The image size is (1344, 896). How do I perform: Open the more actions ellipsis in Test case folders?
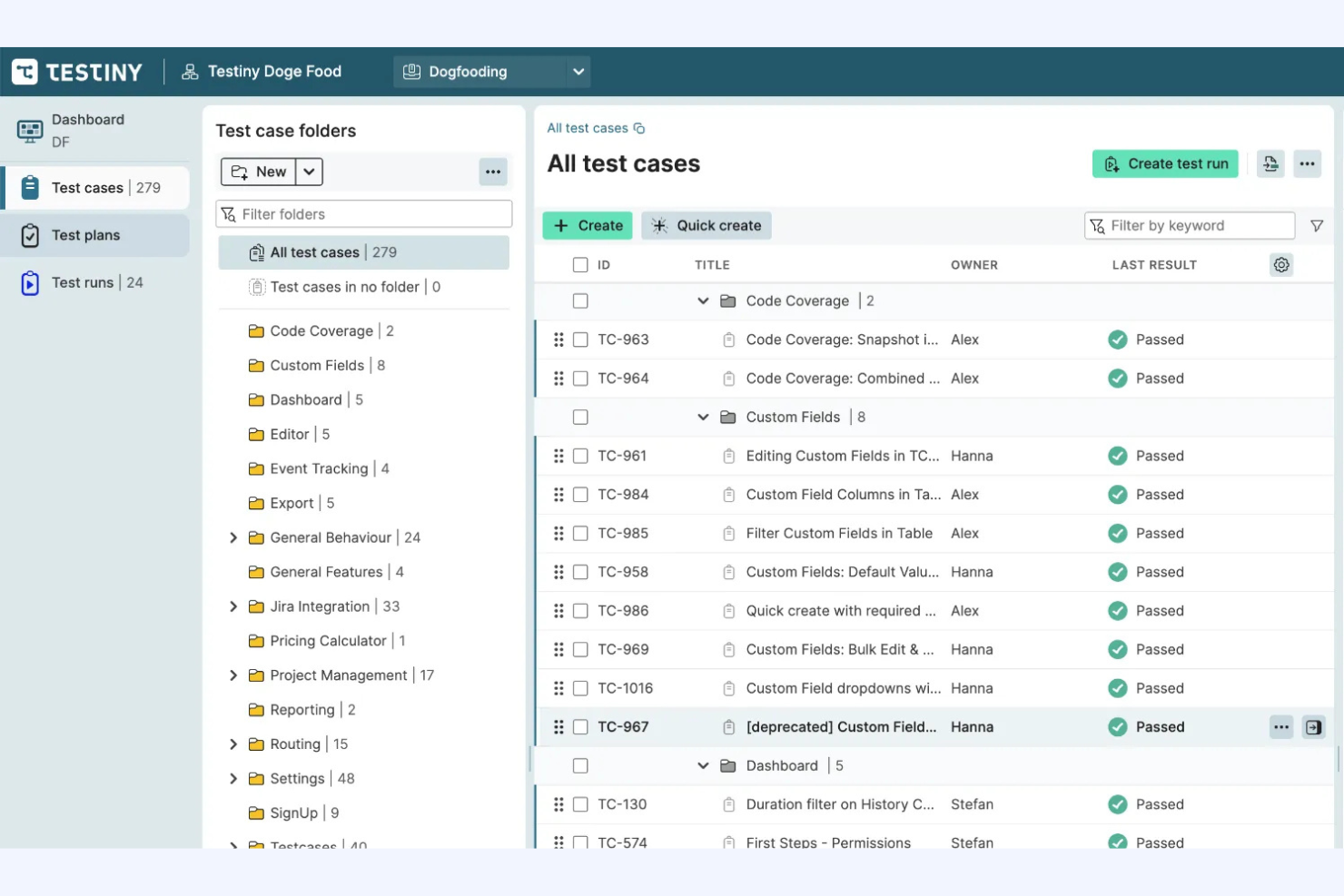point(493,171)
